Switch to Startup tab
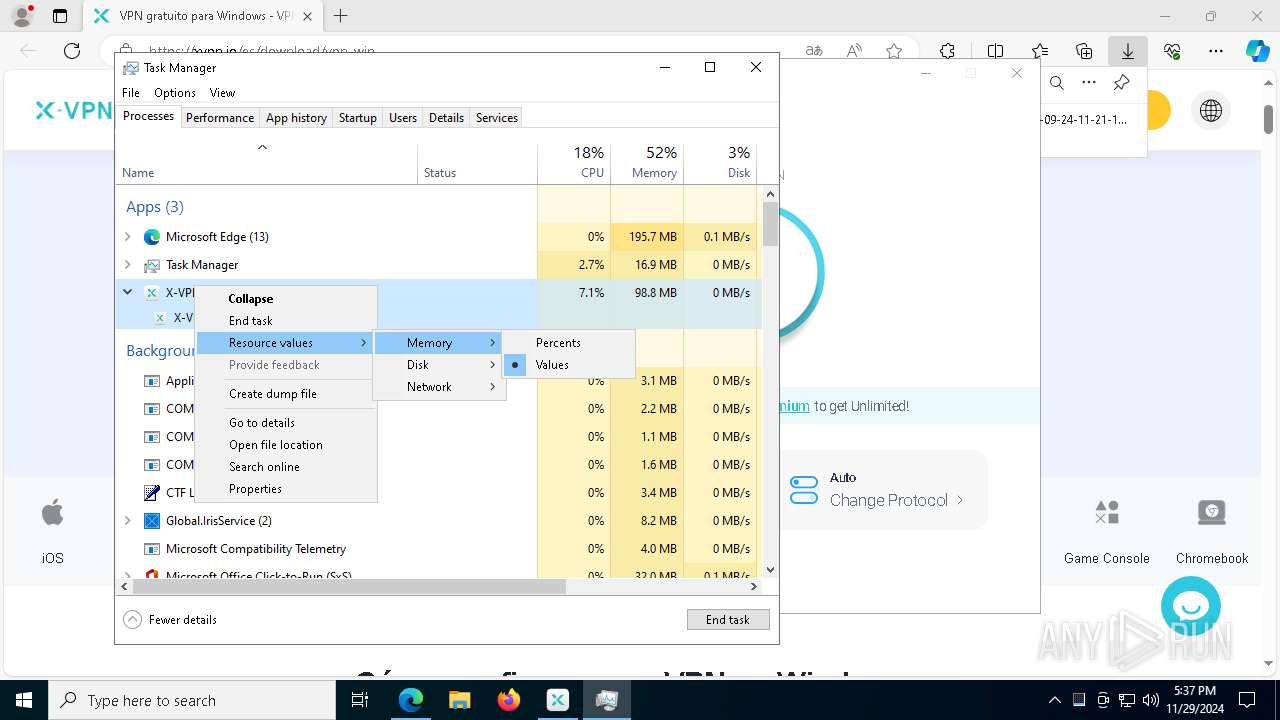Screen dimensions: 1280x720 [357, 118]
